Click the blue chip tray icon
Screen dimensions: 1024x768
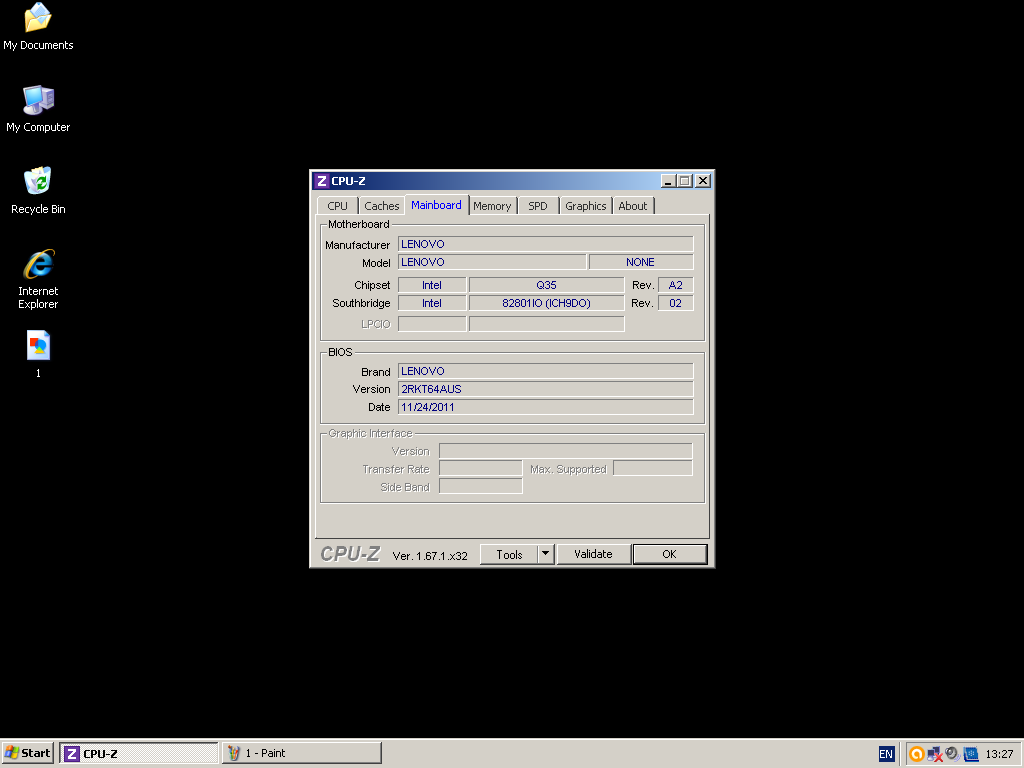(x=971, y=754)
